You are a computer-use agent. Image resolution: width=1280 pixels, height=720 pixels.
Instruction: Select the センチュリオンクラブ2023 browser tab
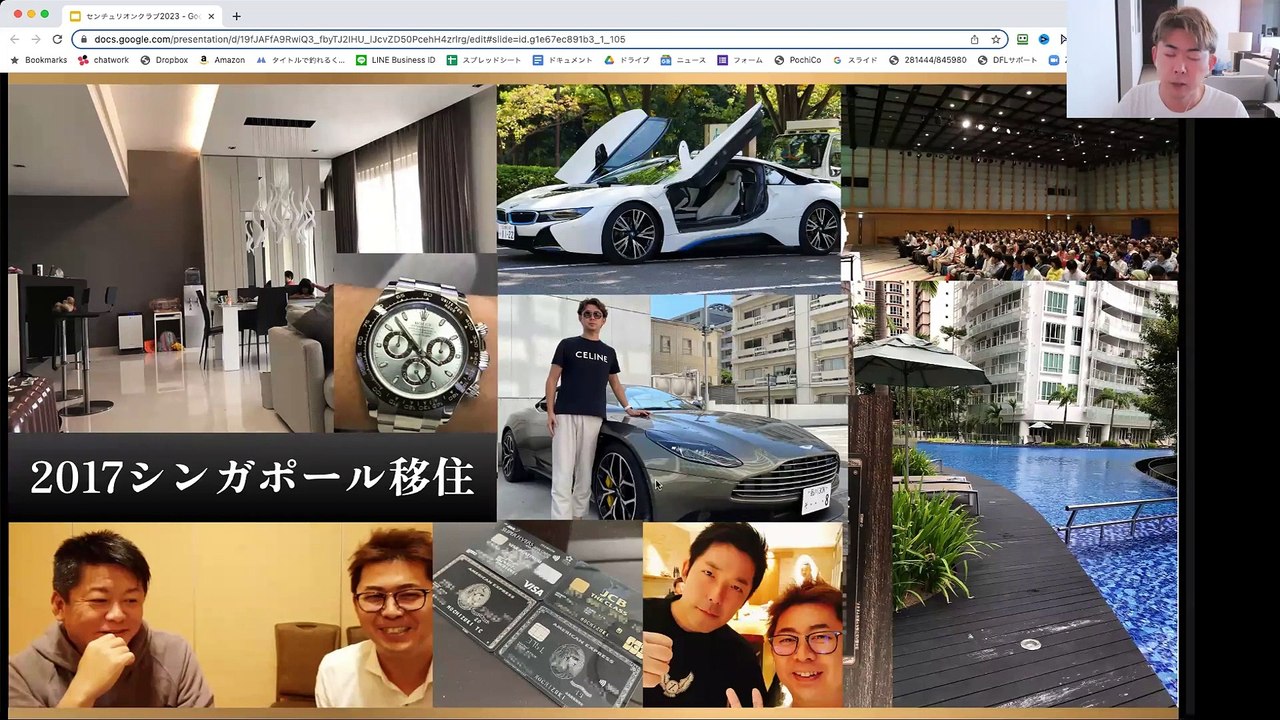(x=142, y=16)
